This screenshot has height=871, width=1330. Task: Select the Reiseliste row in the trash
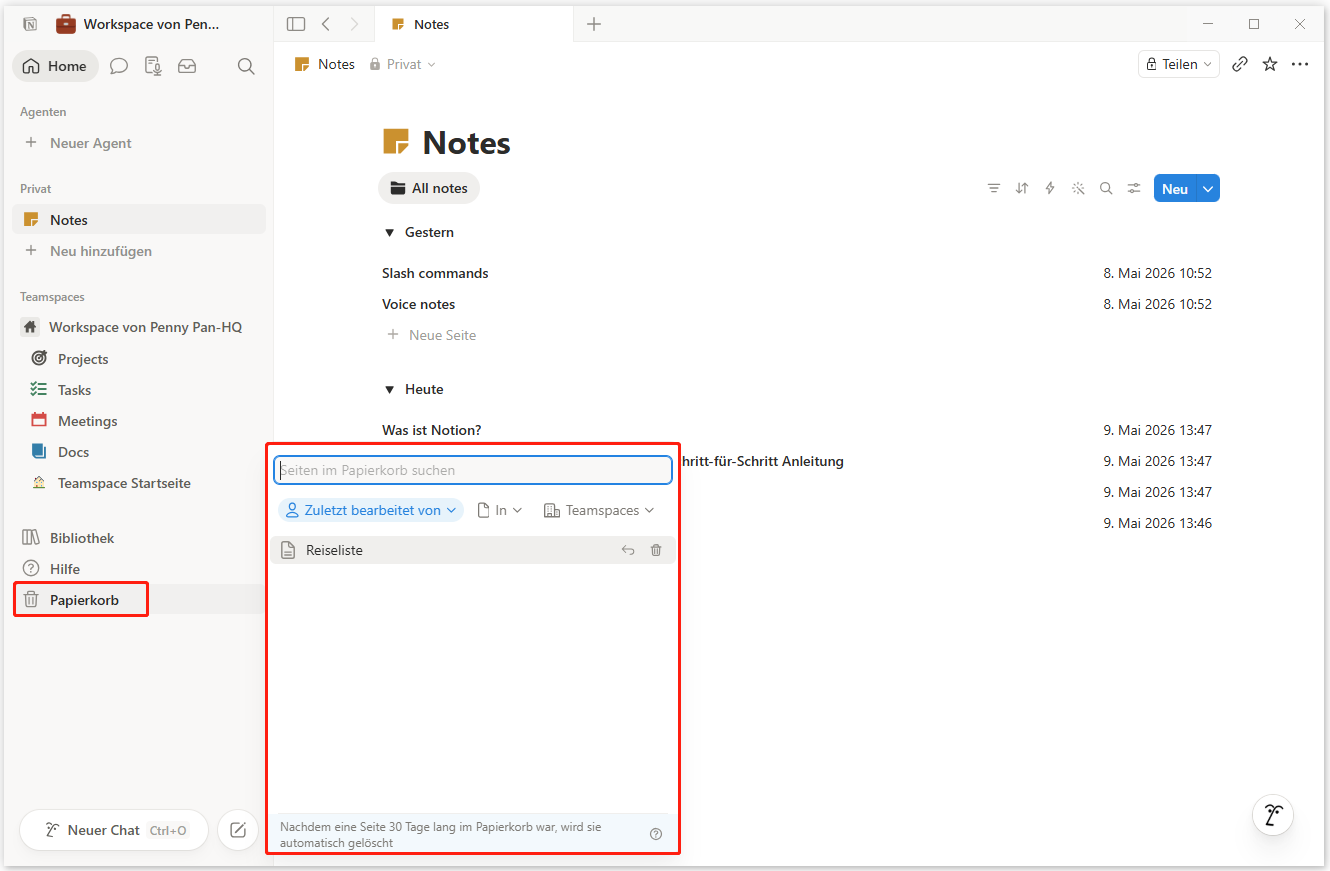[x=473, y=550]
